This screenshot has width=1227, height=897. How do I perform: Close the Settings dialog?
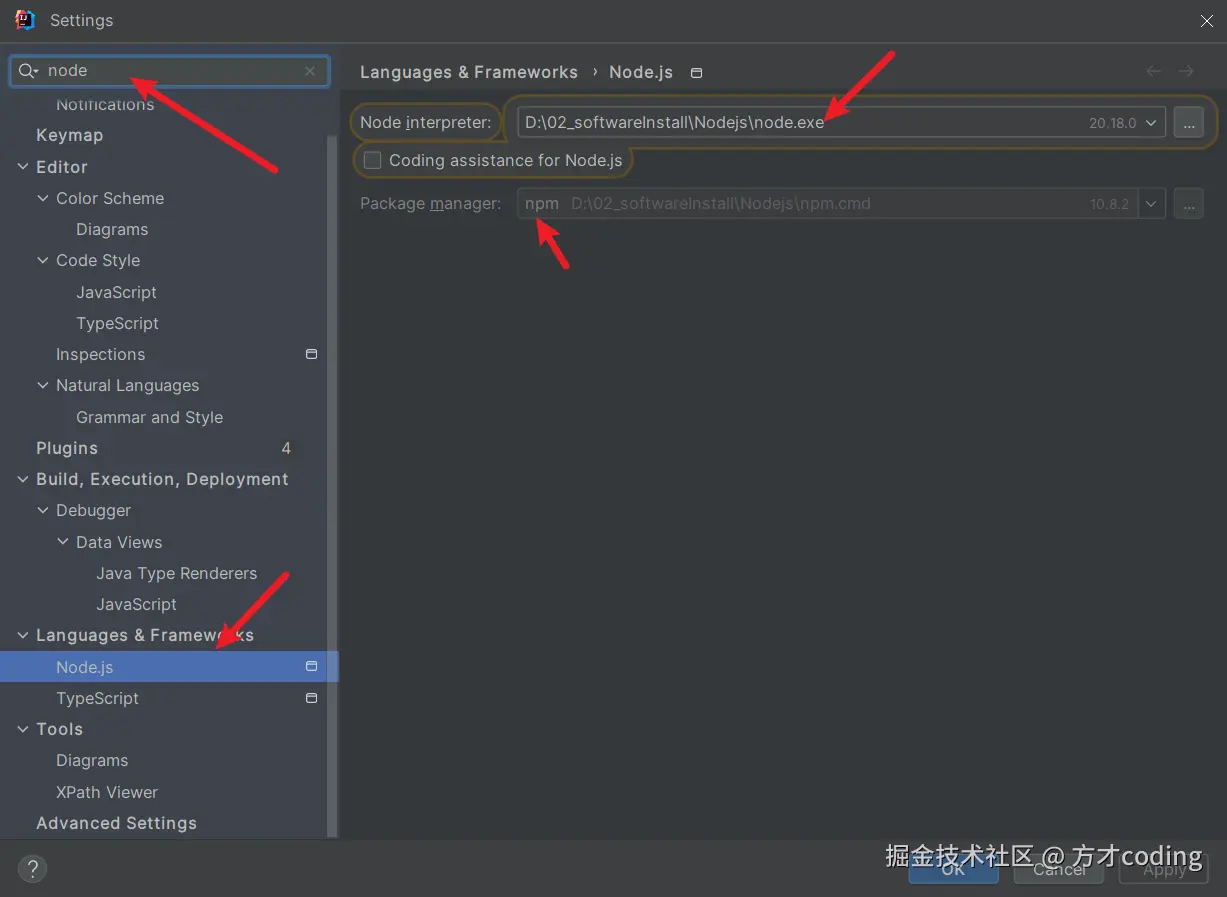click(1207, 21)
